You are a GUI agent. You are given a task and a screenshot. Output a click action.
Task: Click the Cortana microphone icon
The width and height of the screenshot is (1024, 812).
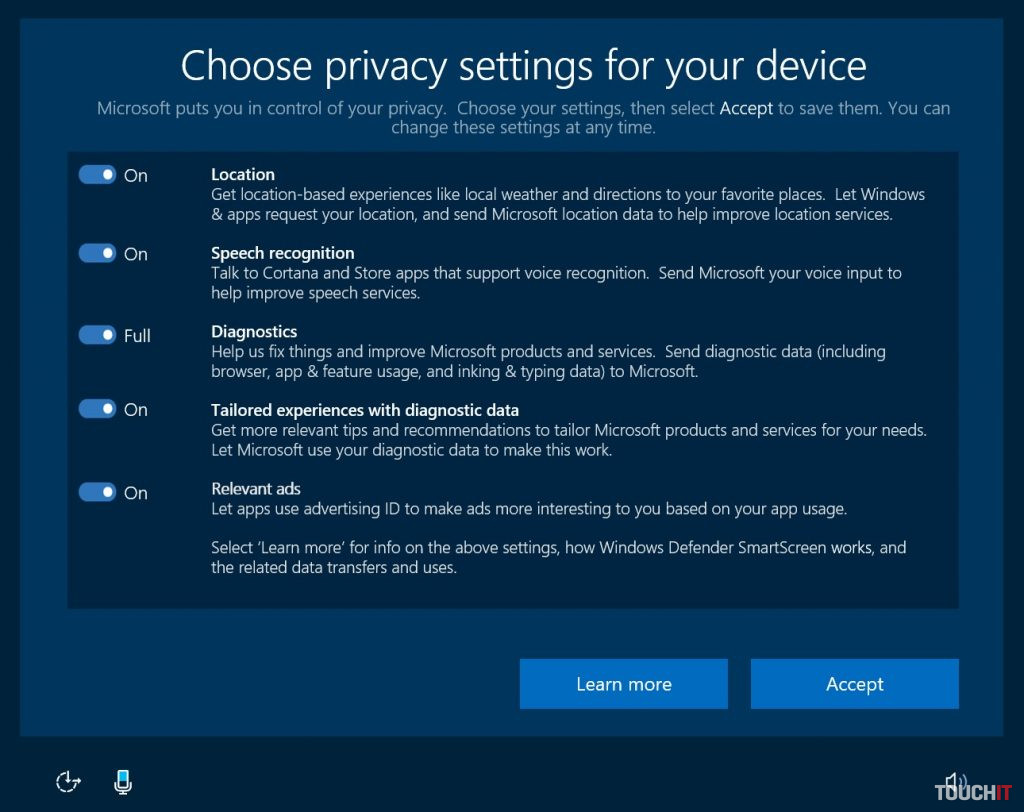(123, 782)
